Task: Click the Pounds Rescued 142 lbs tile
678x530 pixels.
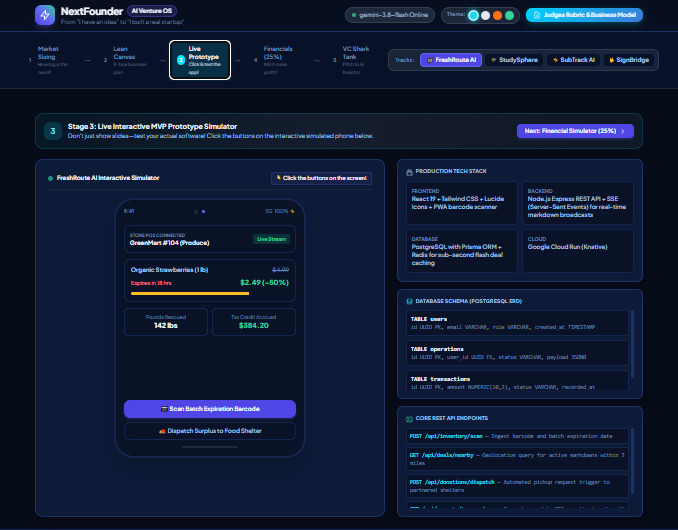Action: tap(166, 322)
